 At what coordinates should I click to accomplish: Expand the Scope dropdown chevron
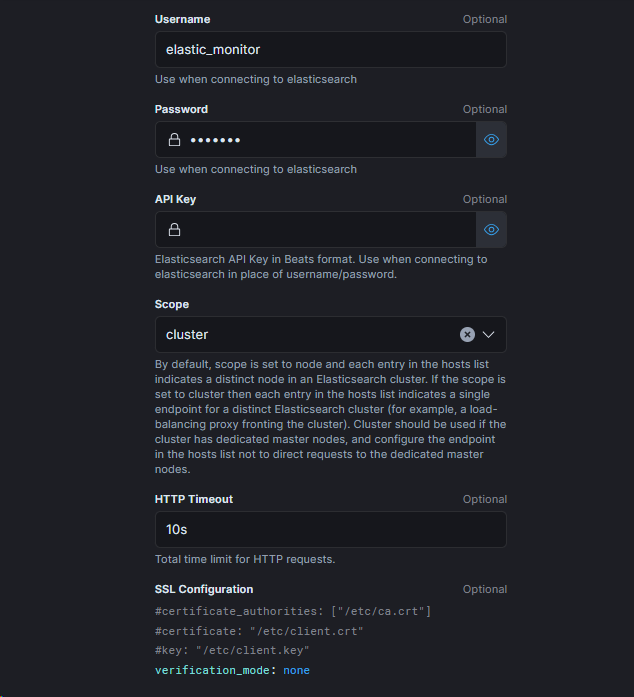click(x=489, y=335)
